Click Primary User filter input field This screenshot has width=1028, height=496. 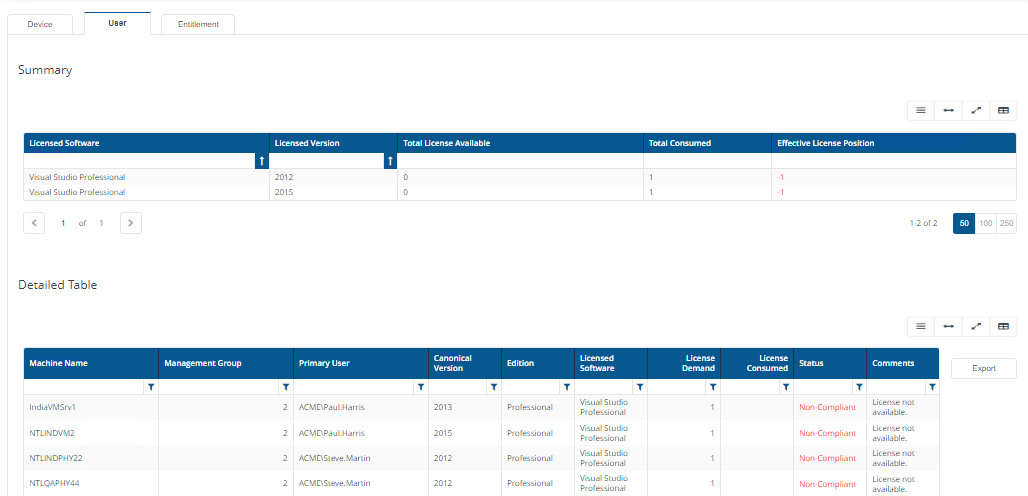pos(353,387)
